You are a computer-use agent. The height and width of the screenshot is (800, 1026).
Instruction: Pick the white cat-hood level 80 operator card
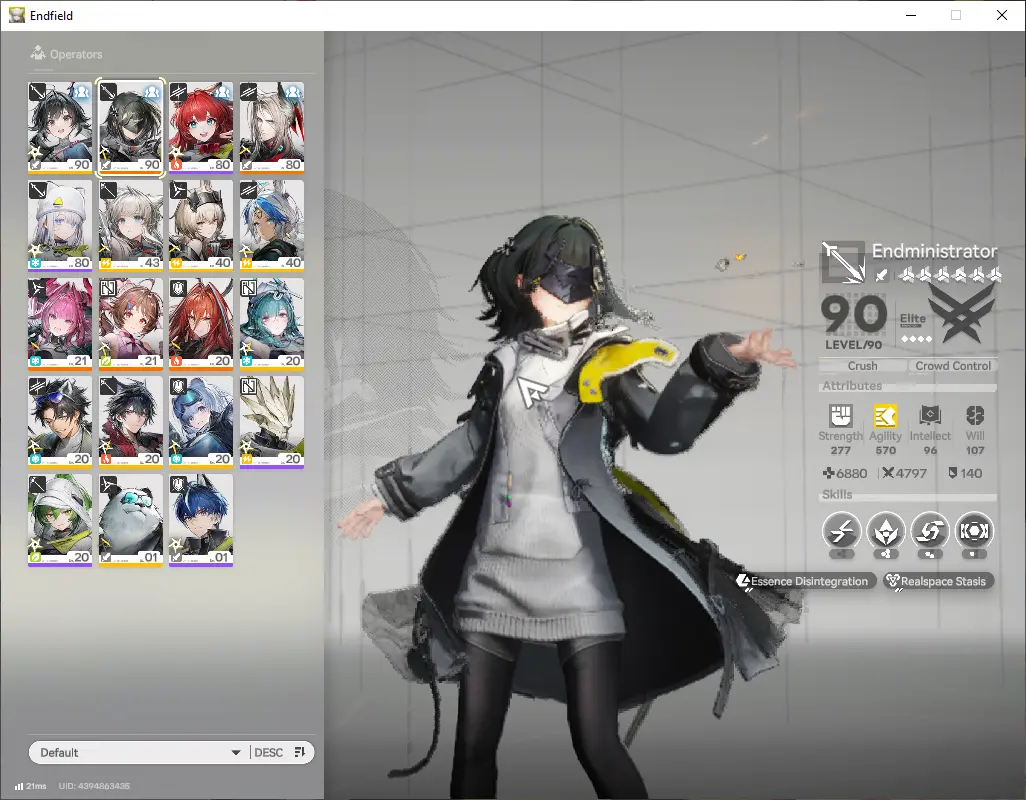[60, 225]
